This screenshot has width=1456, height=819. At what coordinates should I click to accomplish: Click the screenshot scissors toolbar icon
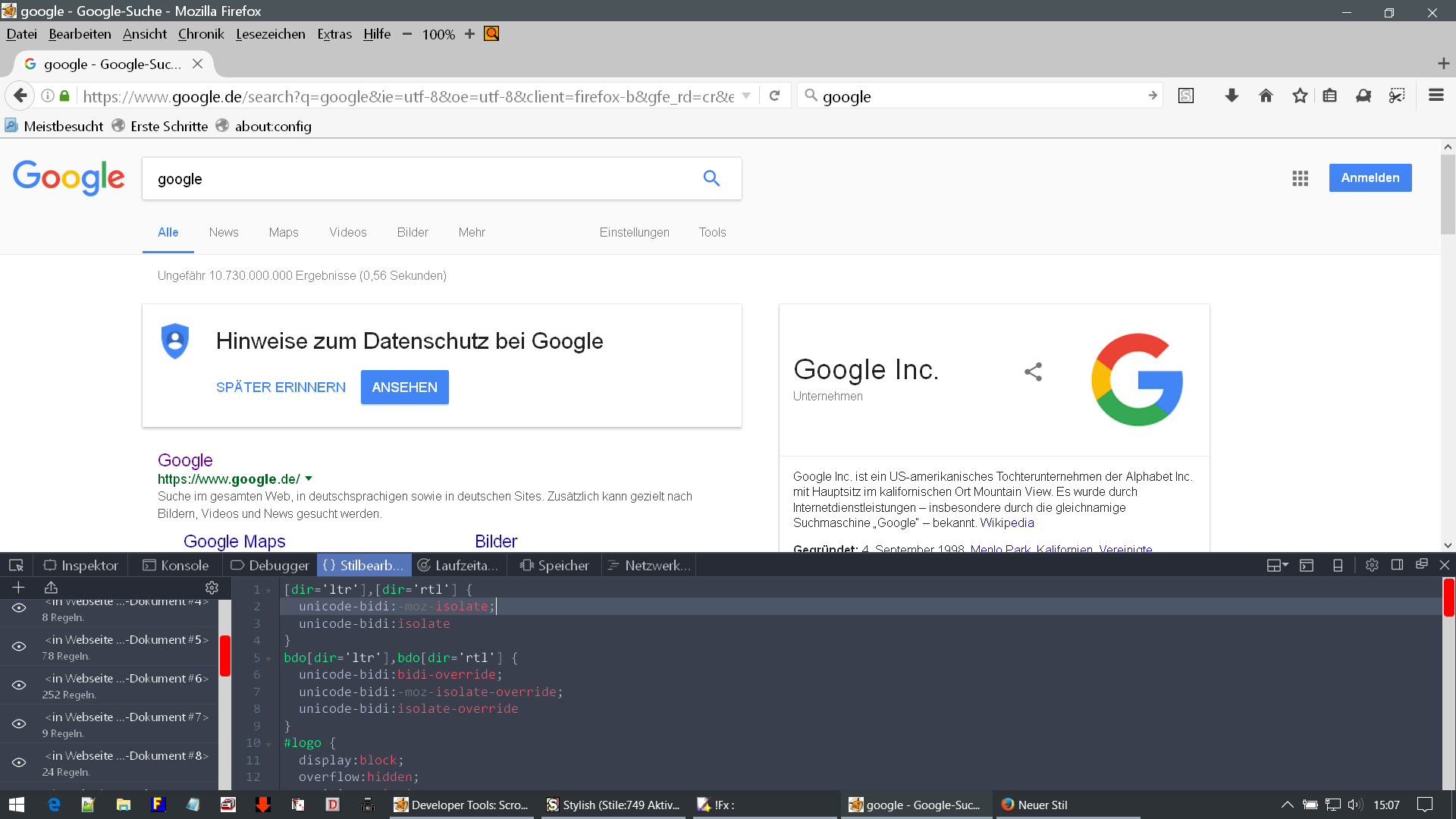click(1396, 96)
